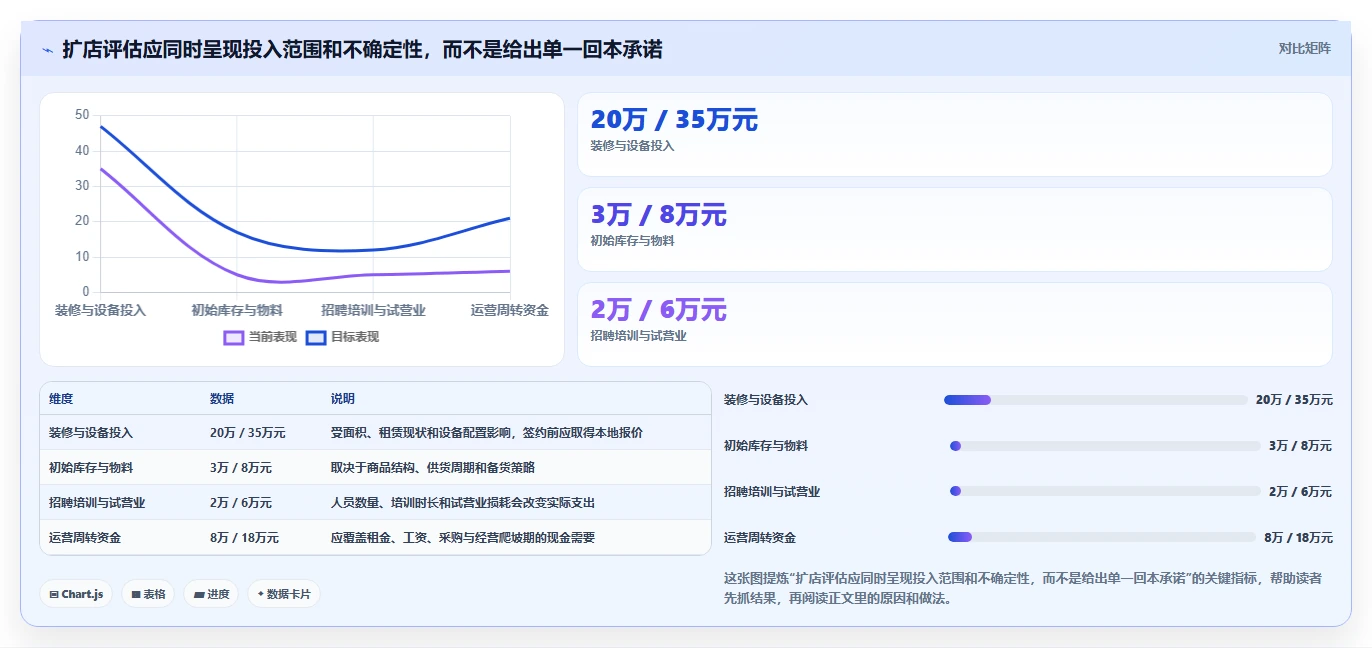Click table value 2万 / 6万元

[241, 503]
